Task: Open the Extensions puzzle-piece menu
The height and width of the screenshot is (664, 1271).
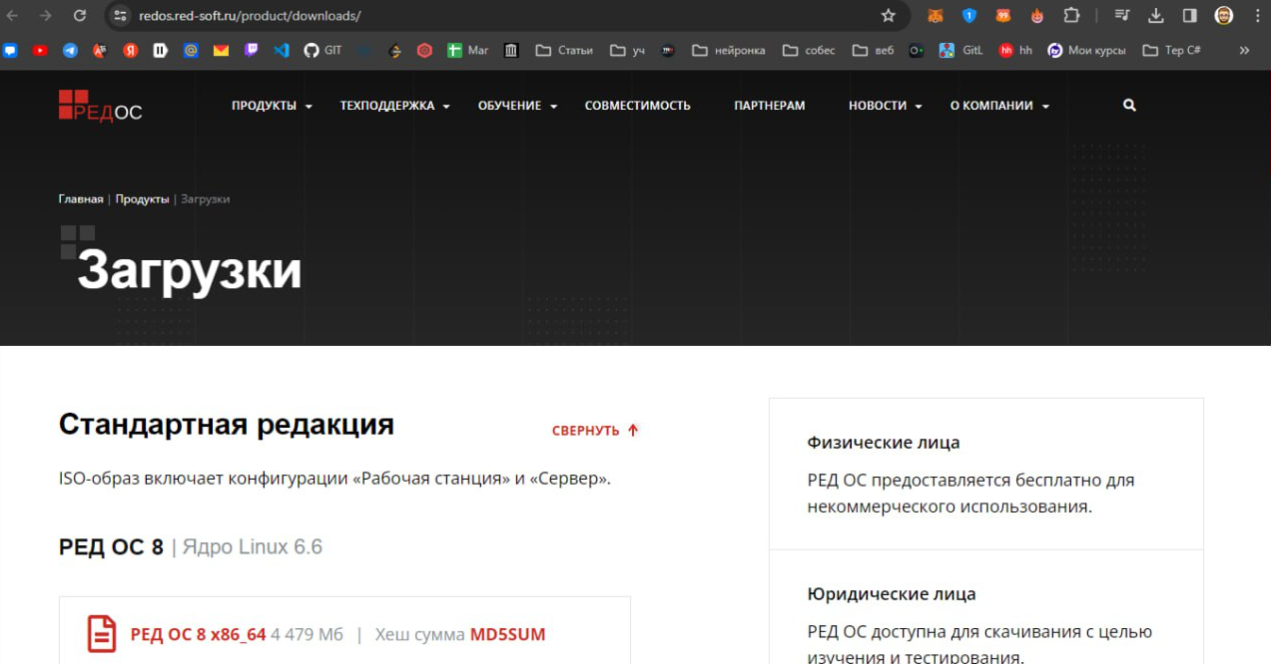Action: (1072, 16)
